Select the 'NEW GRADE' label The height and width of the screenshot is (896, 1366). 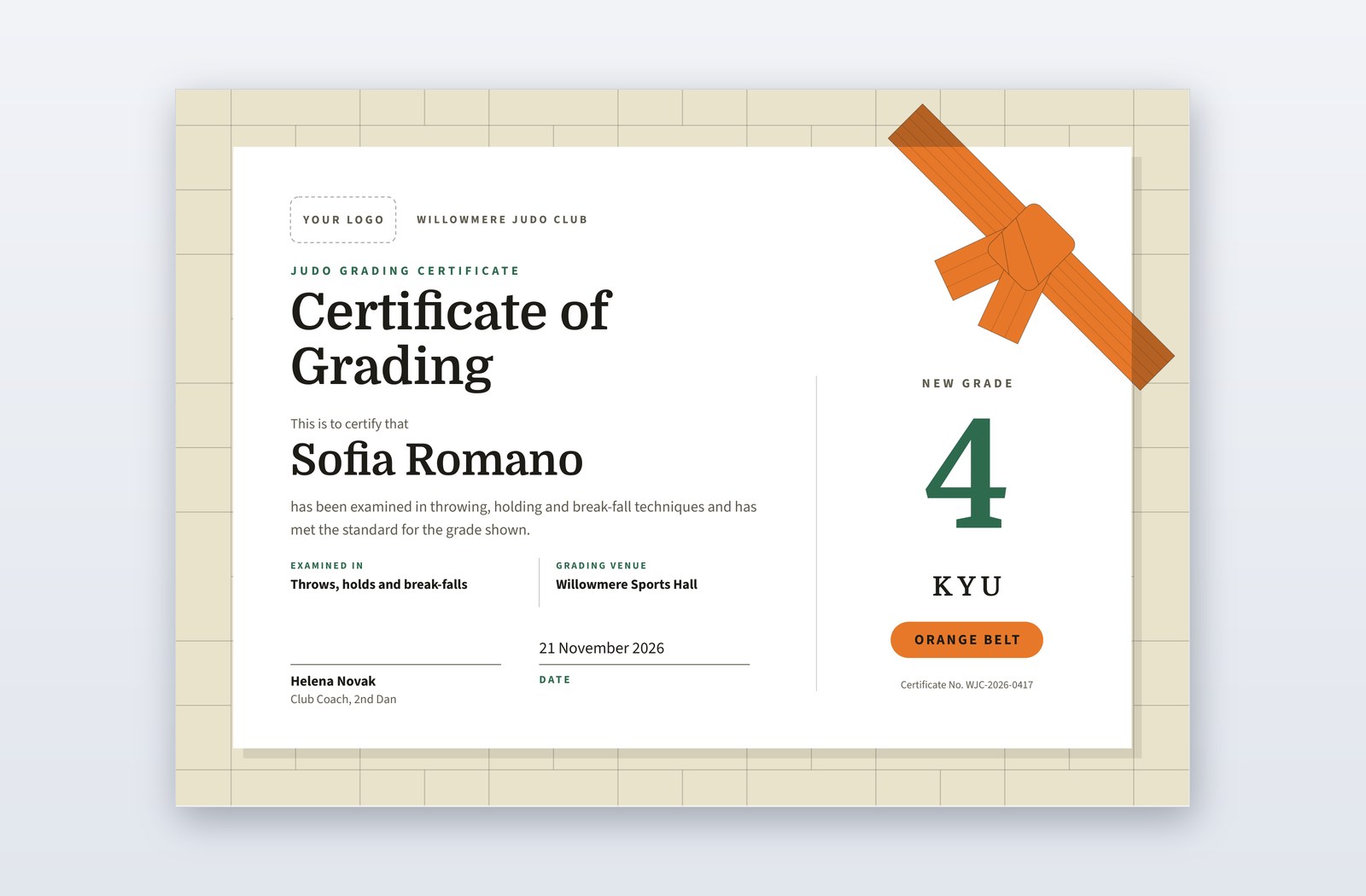click(967, 384)
